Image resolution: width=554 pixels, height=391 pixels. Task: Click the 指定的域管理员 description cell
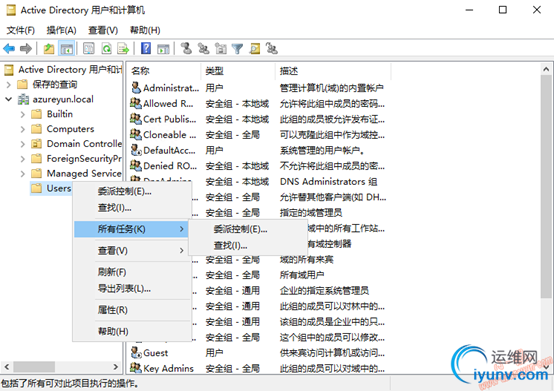tap(311, 213)
